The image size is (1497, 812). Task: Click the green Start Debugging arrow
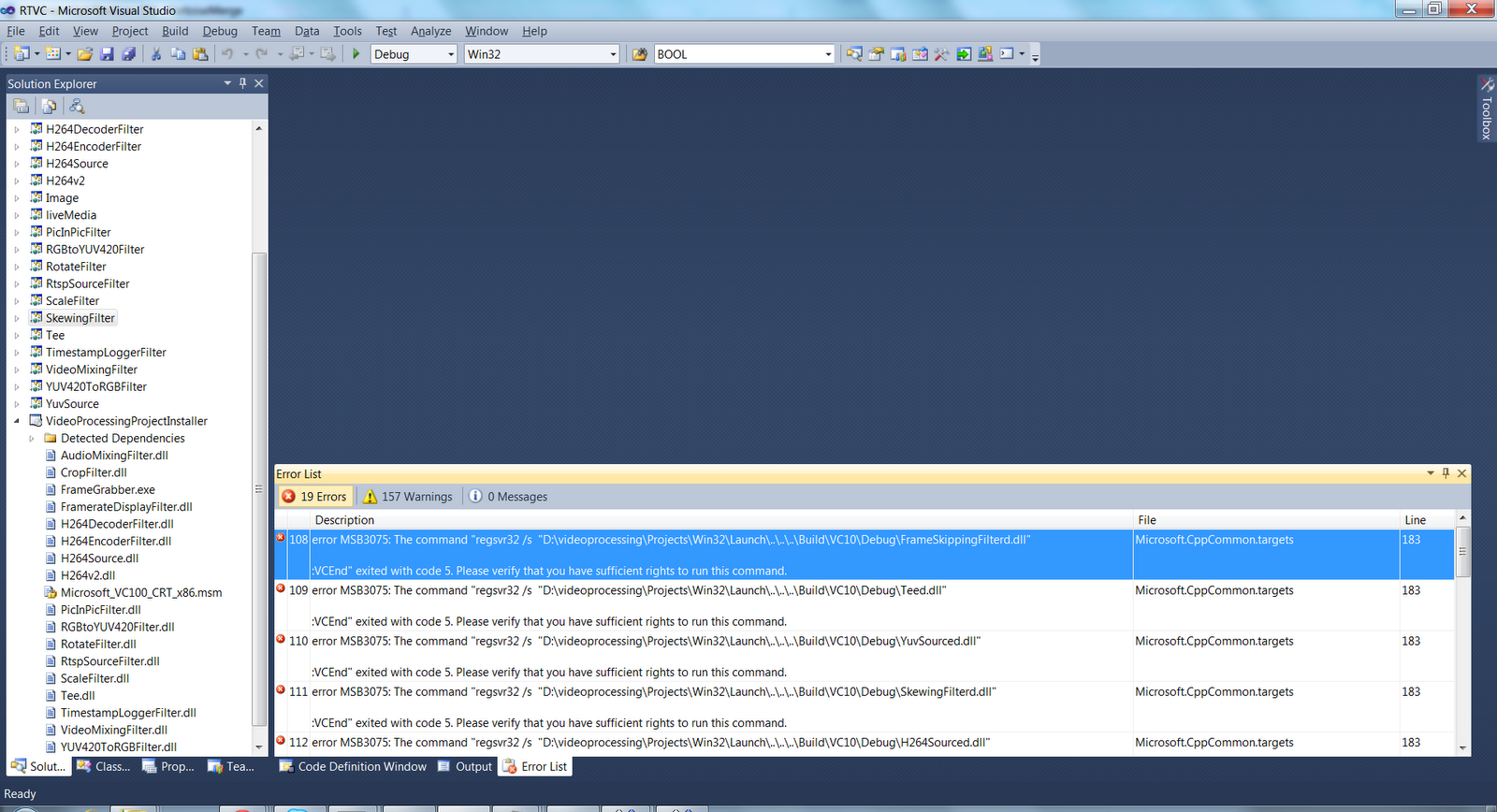click(356, 54)
